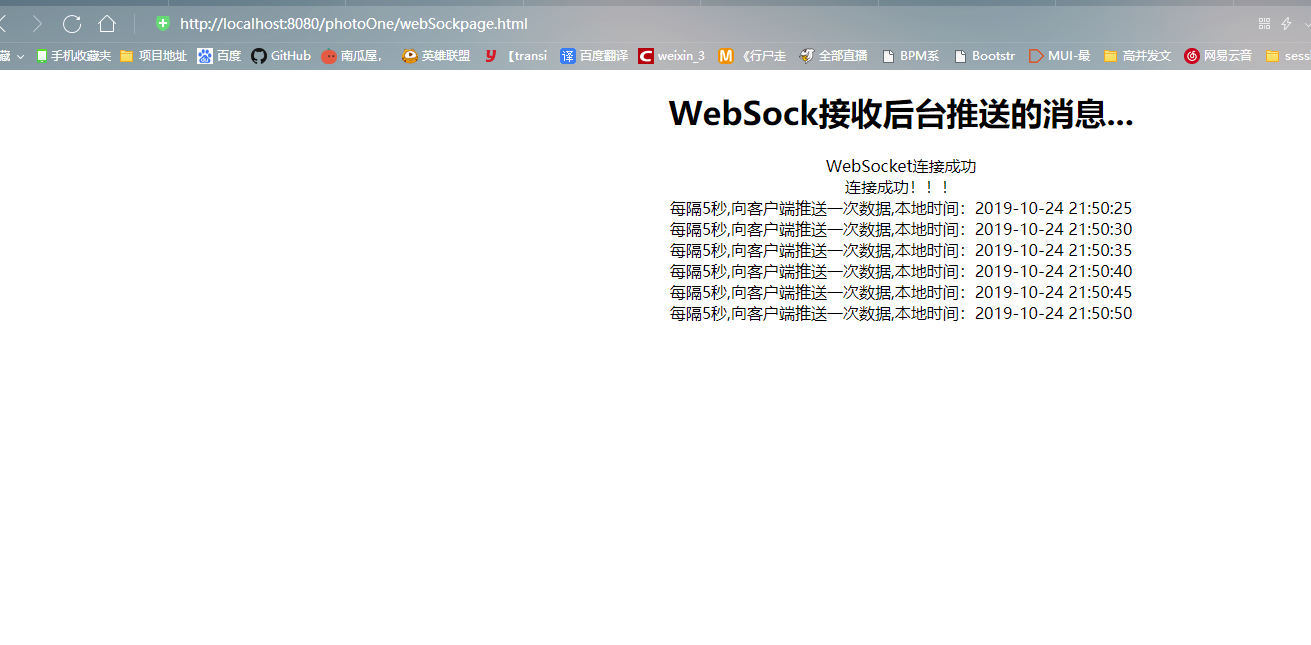Open the 百度 bookmark
Viewport: 1311px width, 645px height.
(219, 56)
